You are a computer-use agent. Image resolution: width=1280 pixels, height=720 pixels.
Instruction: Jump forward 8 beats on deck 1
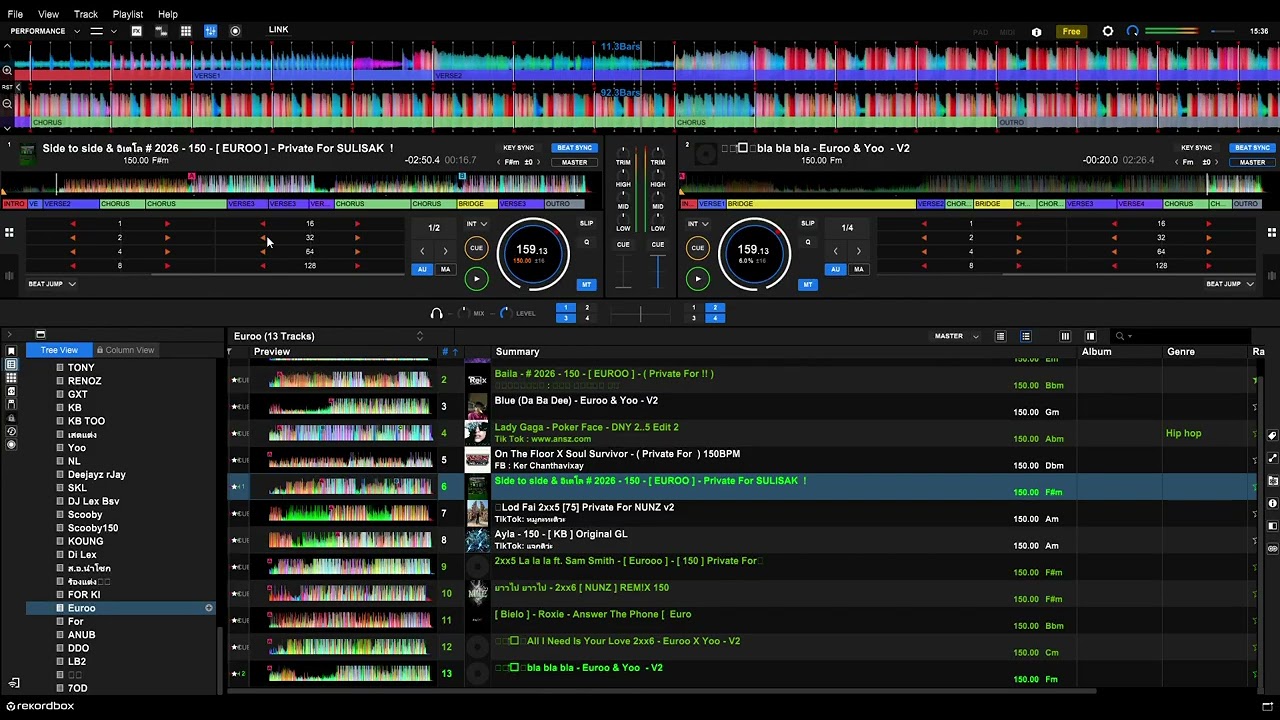[167, 266]
